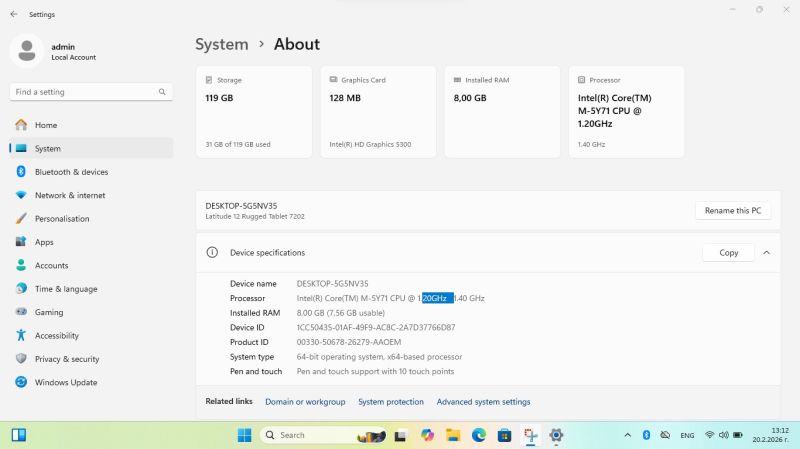Open the Personalisation settings page
800x449 pixels.
click(x=62, y=218)
